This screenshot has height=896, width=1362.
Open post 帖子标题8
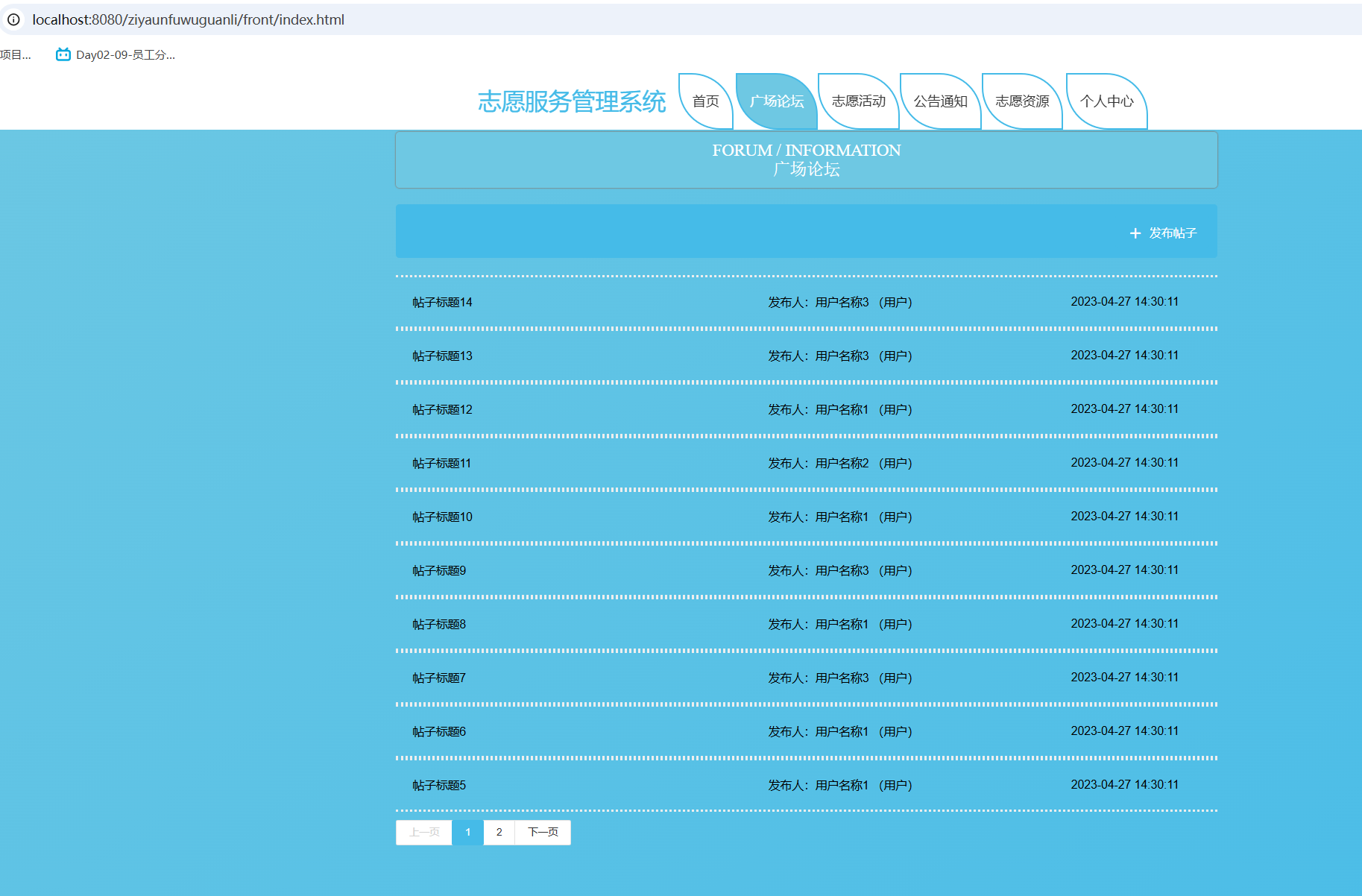(439, 625)
